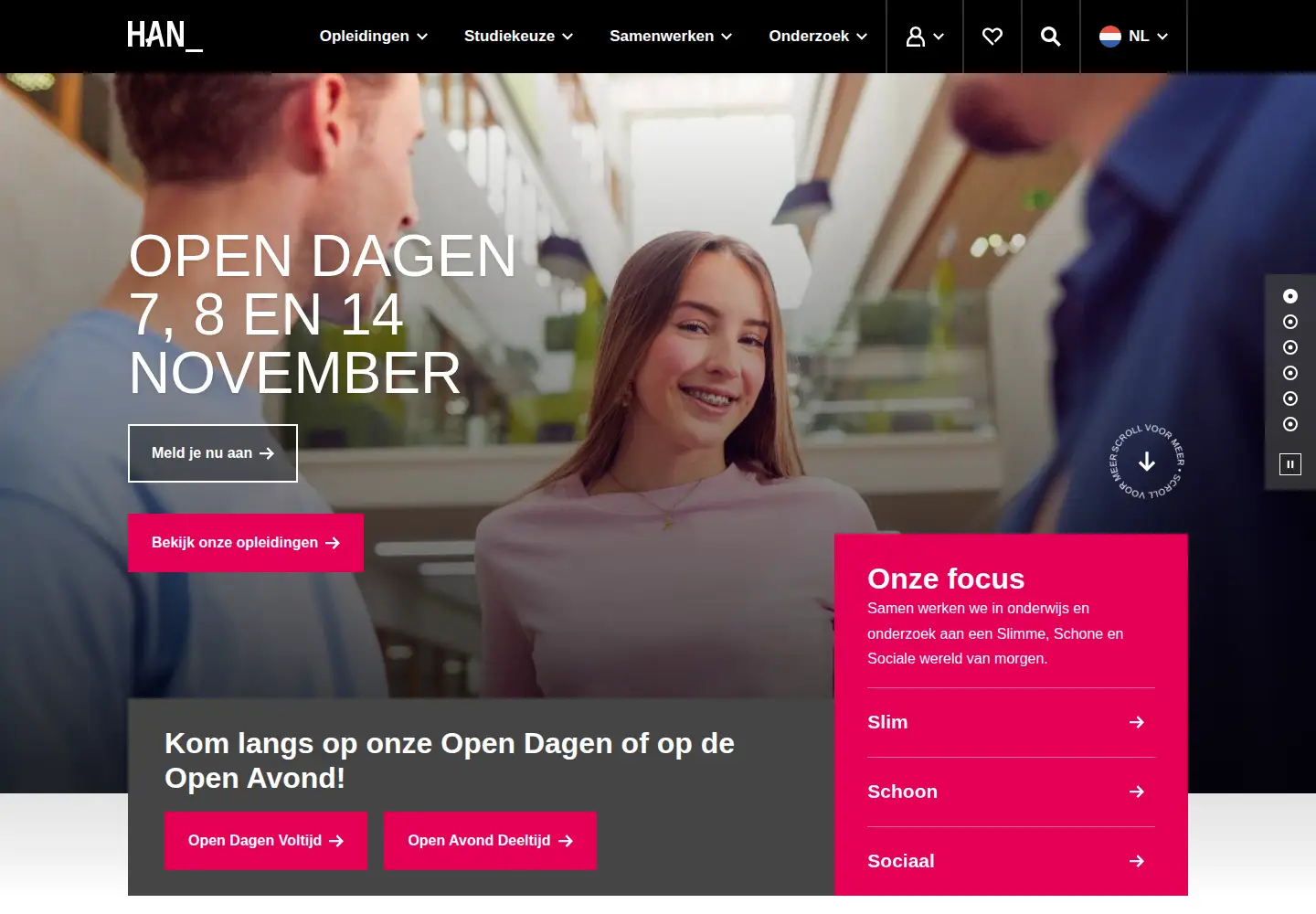Select the second slide indicator dot
The image size is (1316, 914).
[1290, 322]
